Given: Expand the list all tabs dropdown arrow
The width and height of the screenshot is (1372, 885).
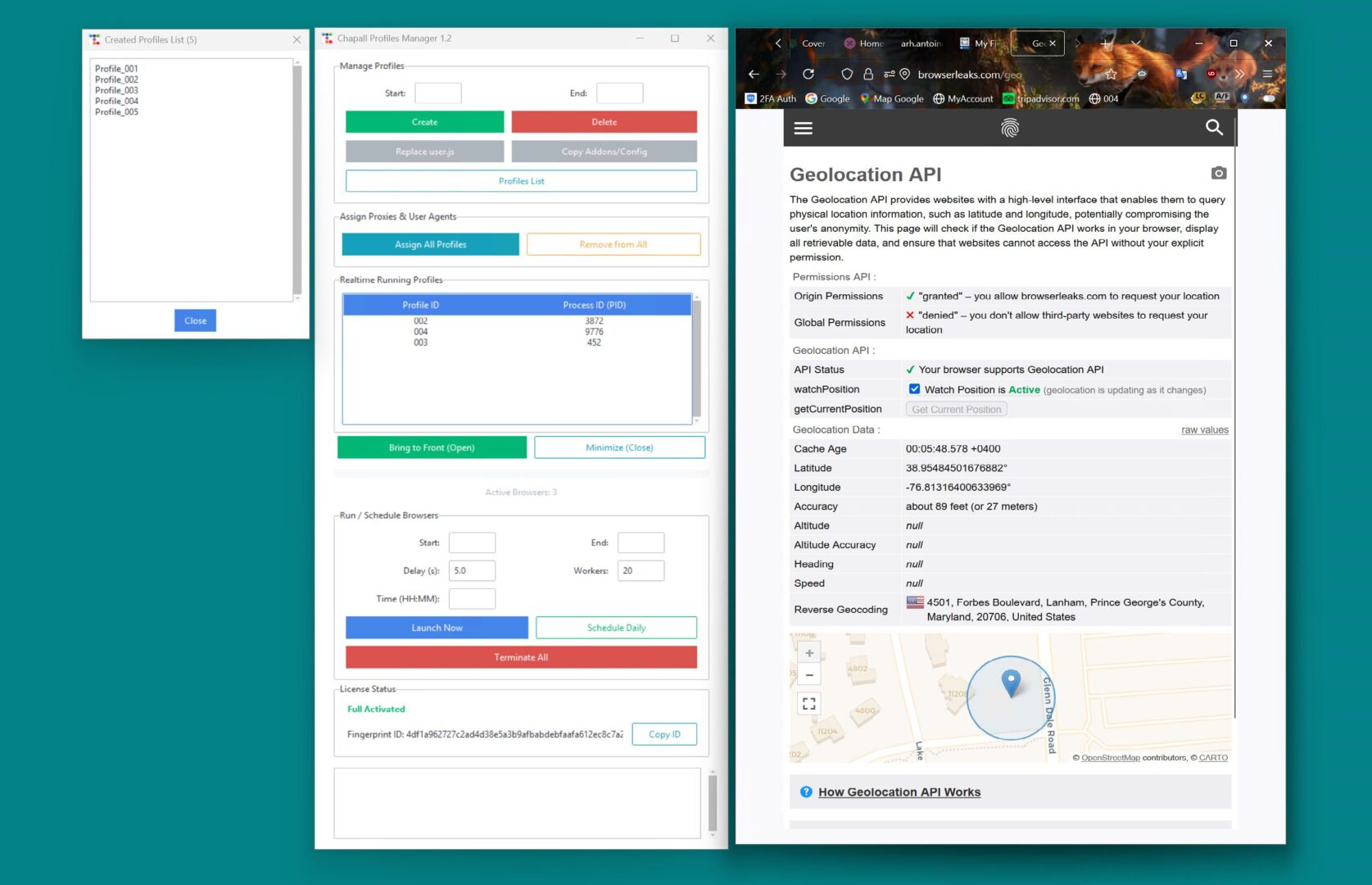Looking at the screenshot, I should point(1135,43).
